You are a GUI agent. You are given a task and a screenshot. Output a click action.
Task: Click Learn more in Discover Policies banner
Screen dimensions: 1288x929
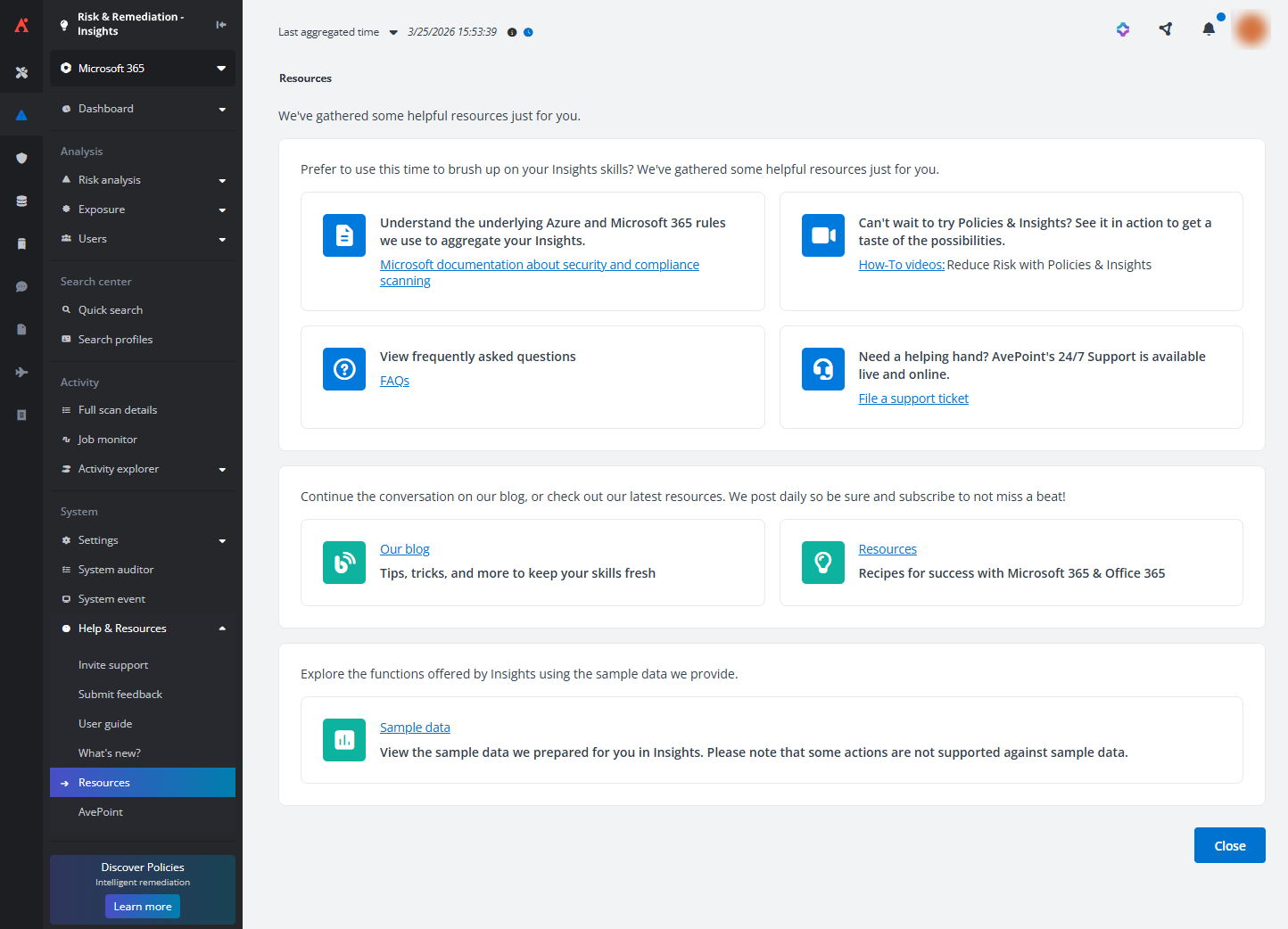[x=143, y=907]
